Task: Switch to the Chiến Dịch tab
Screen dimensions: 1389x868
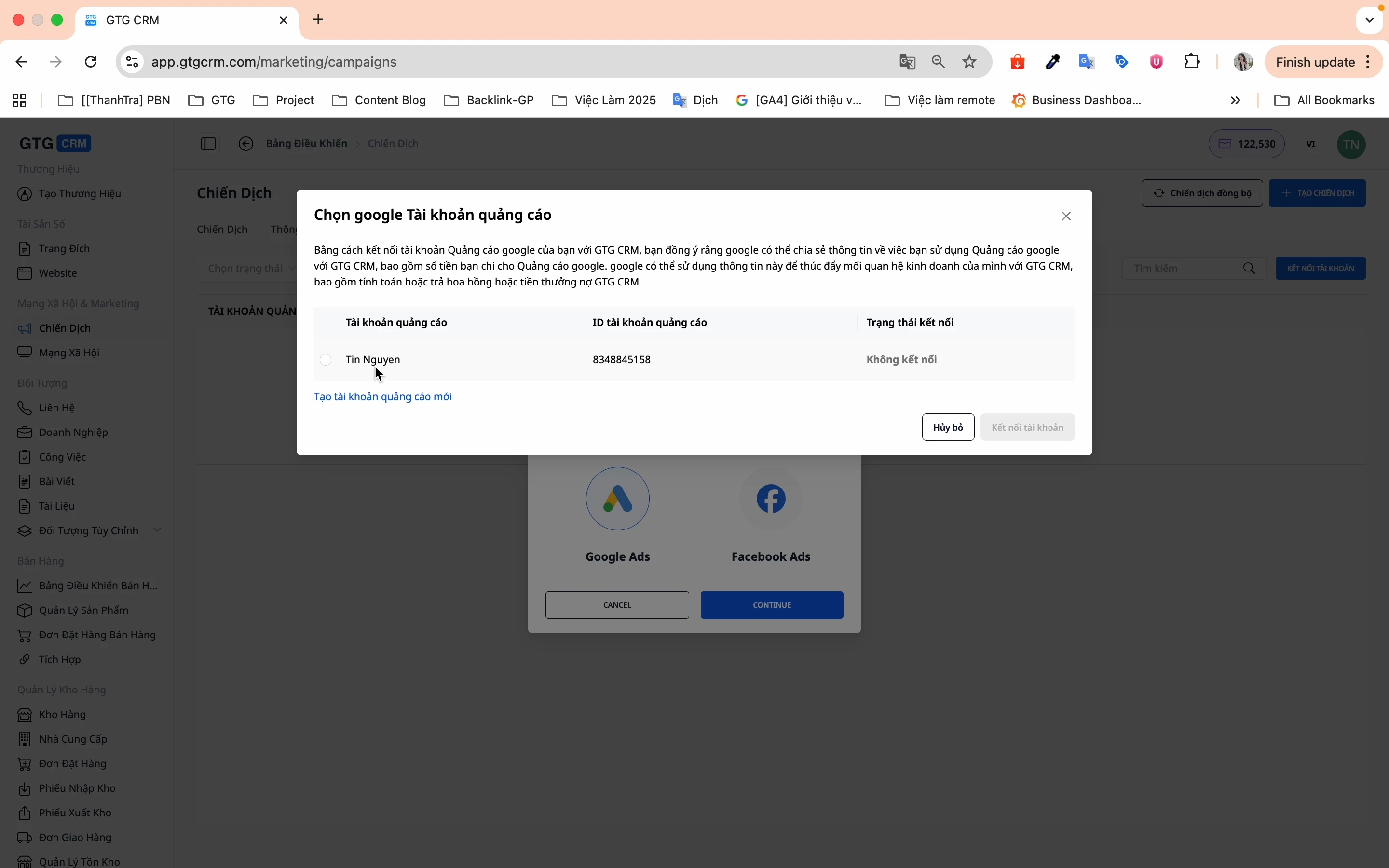Action: click(222, 230)
